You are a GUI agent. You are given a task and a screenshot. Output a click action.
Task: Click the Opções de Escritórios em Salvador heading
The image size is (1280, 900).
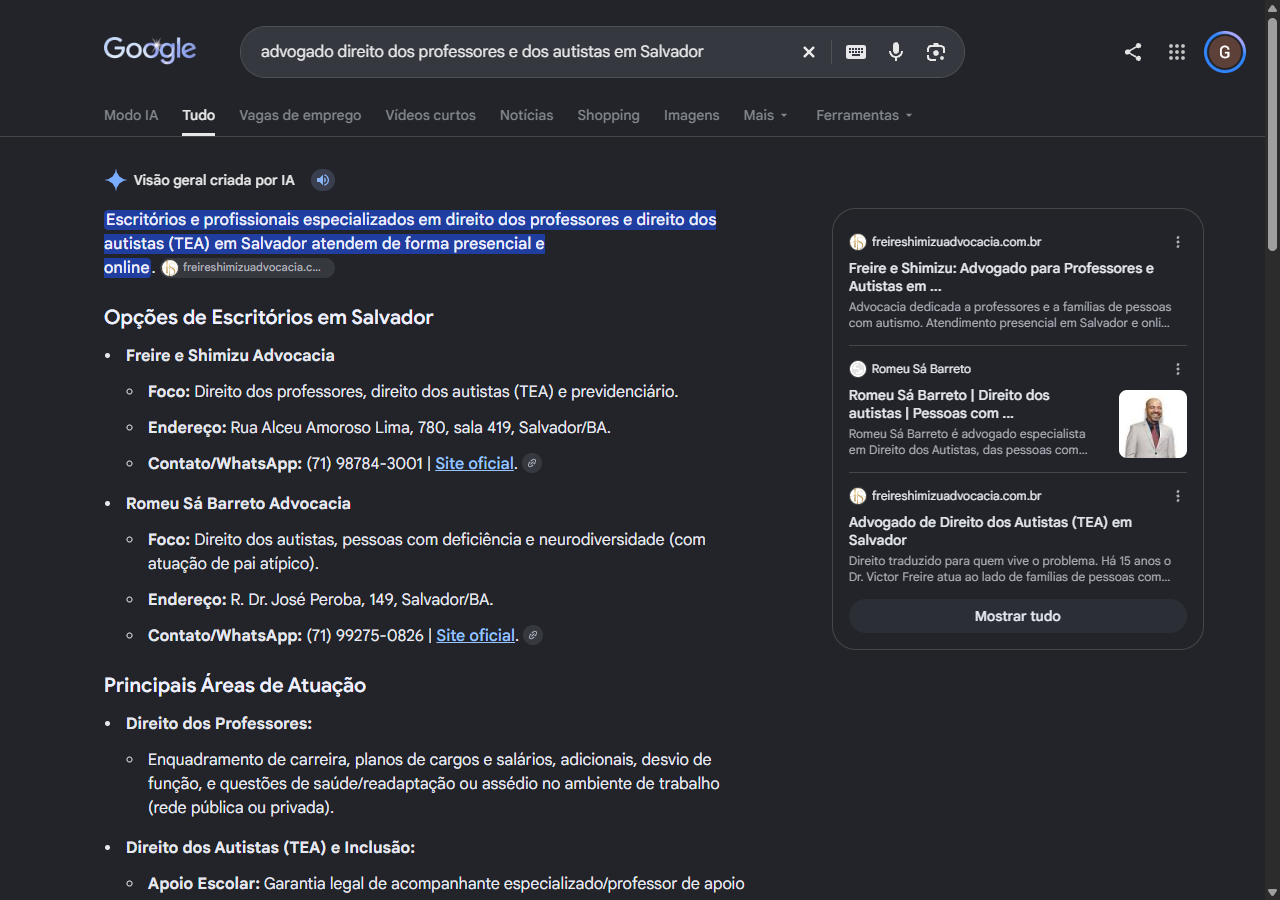(269, 317)
